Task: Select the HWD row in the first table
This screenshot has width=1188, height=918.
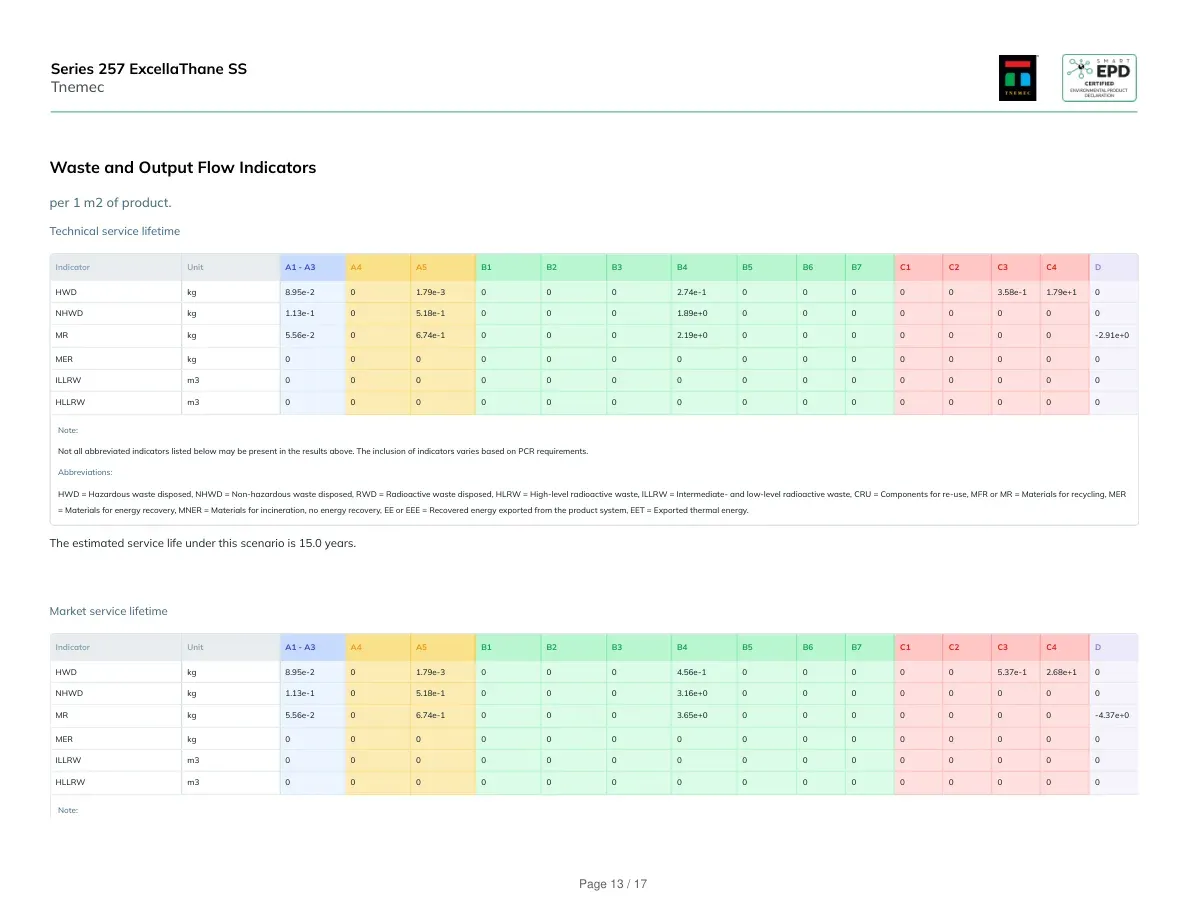Action: [594, 292]
